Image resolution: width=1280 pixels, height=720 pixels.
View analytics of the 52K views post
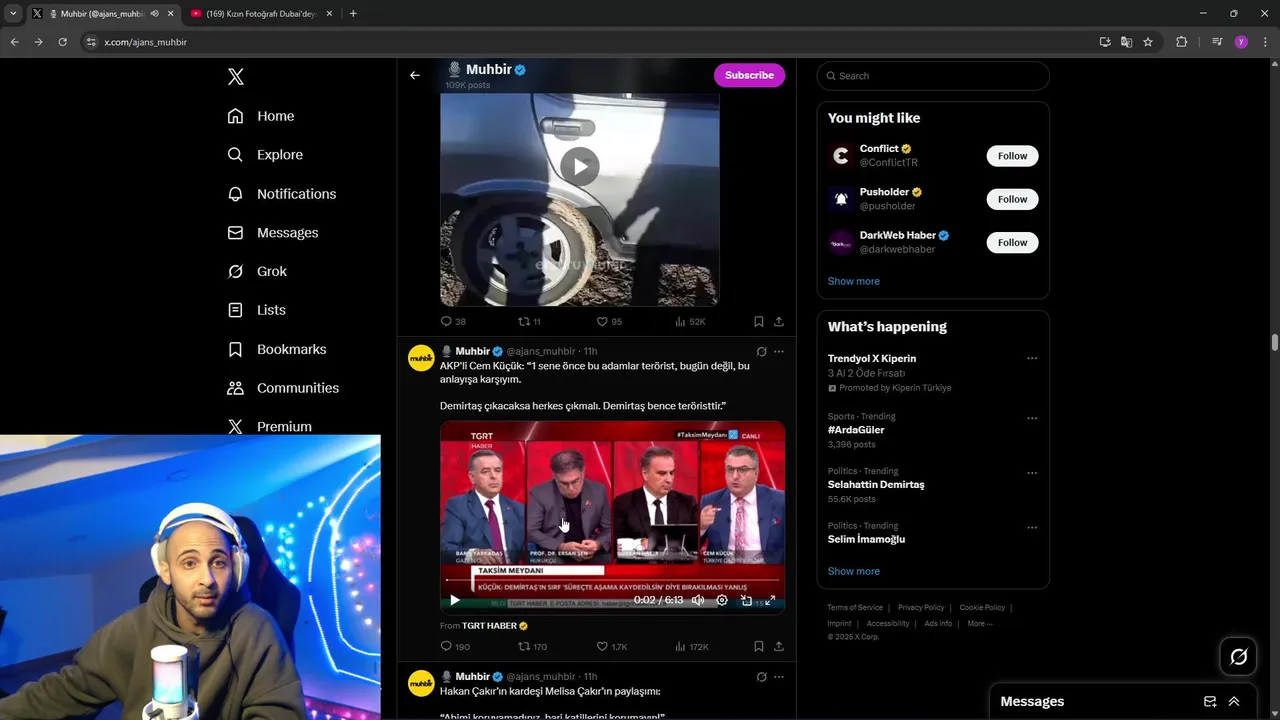coord(690,321)
